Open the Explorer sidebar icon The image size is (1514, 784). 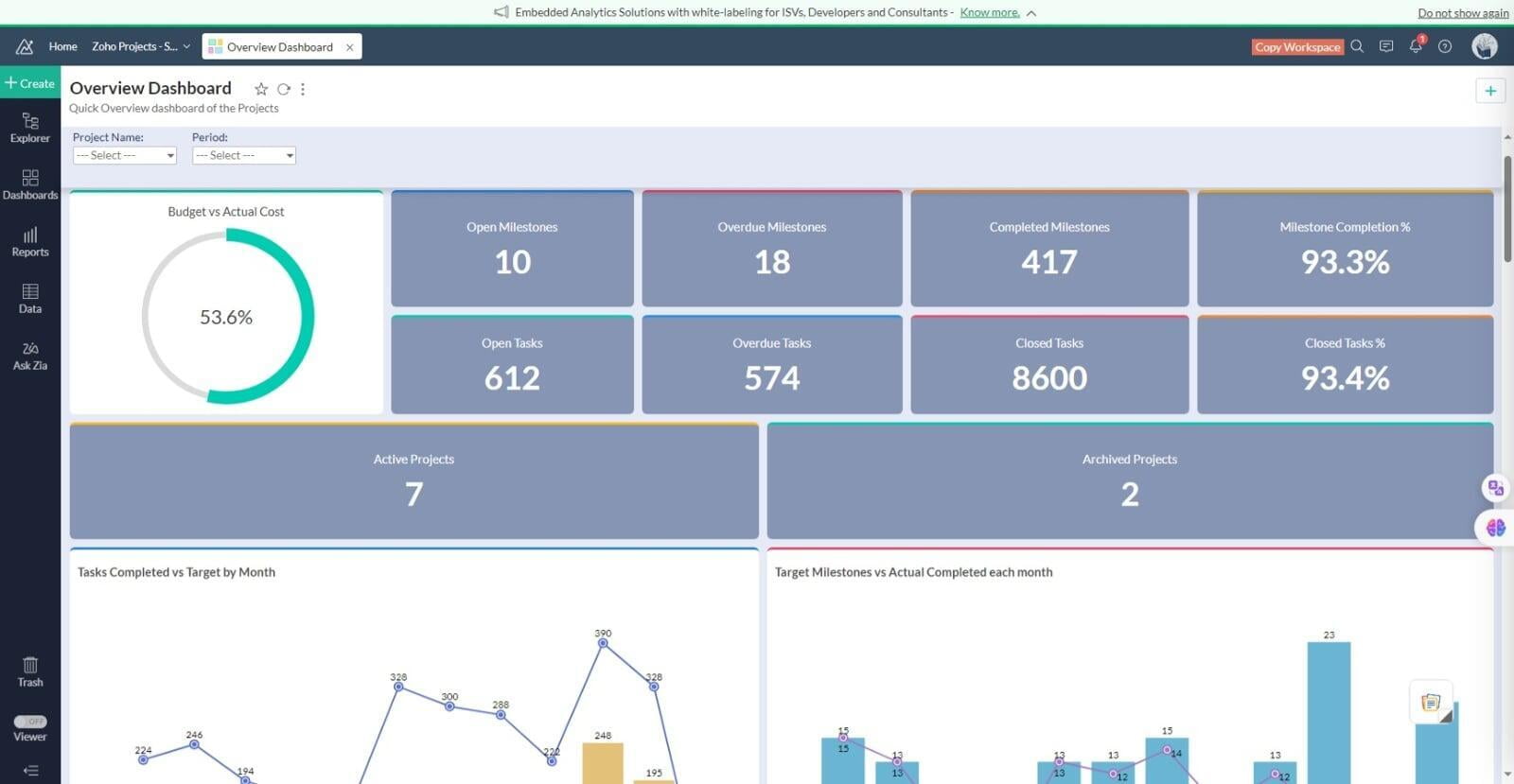click(30, 128)
